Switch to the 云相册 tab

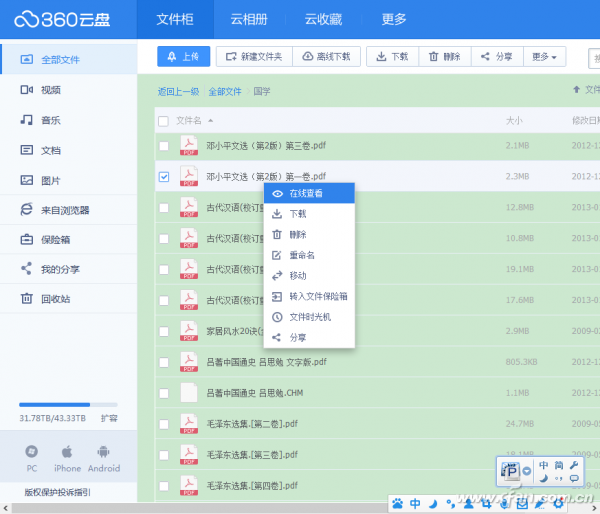pos(249,19)
